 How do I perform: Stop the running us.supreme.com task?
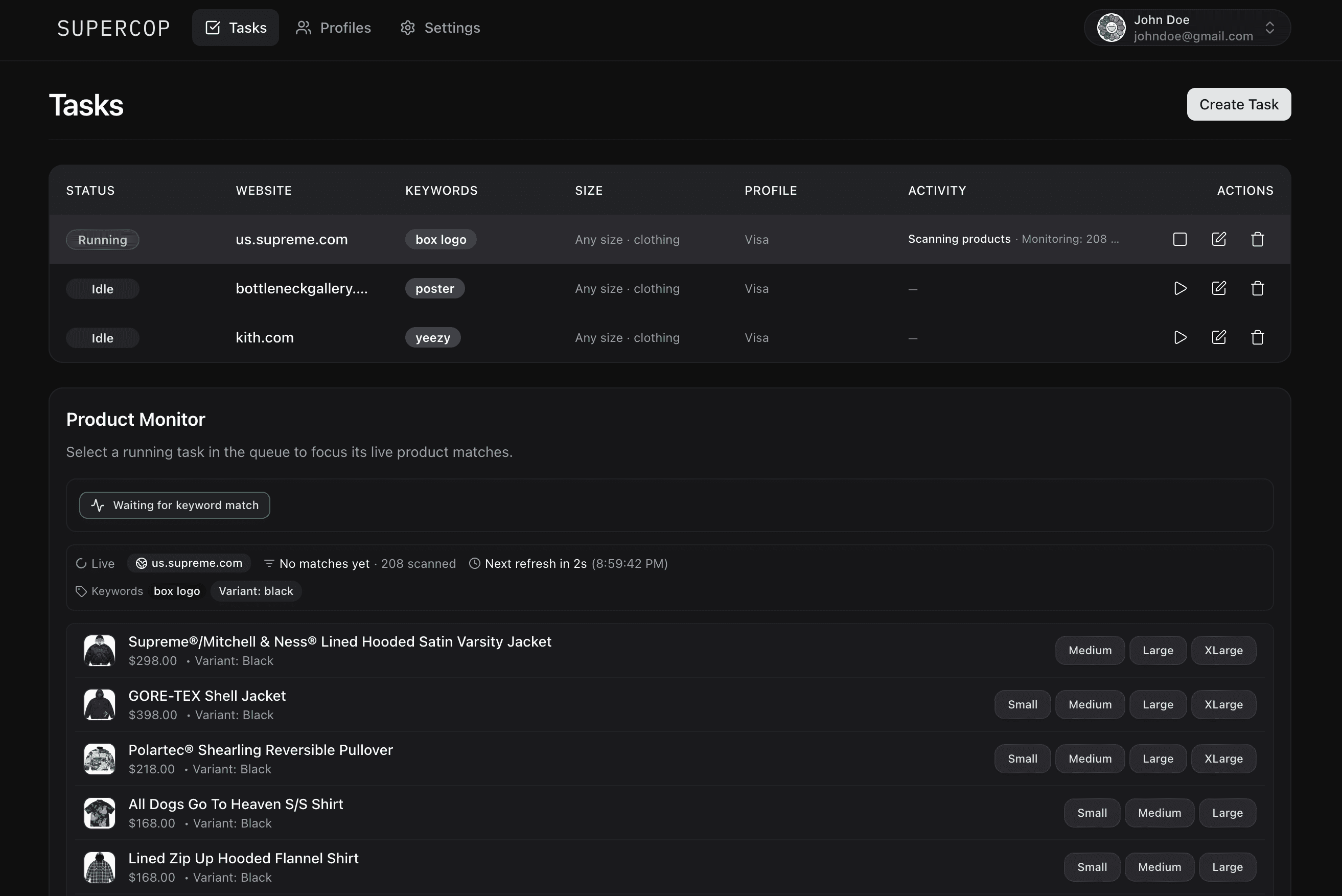[1180, 239]
